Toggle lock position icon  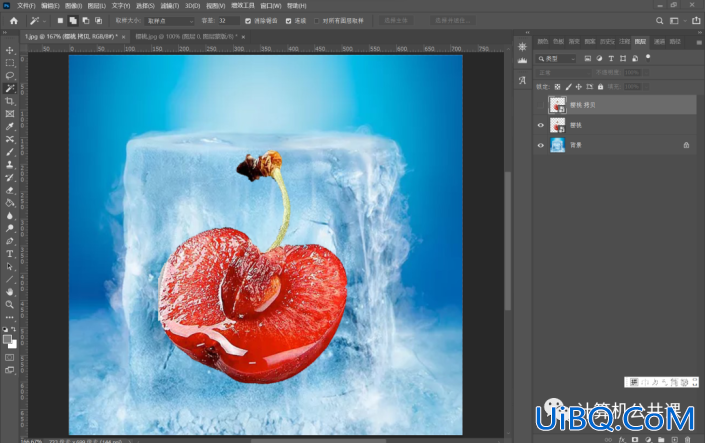coord(579,87)
